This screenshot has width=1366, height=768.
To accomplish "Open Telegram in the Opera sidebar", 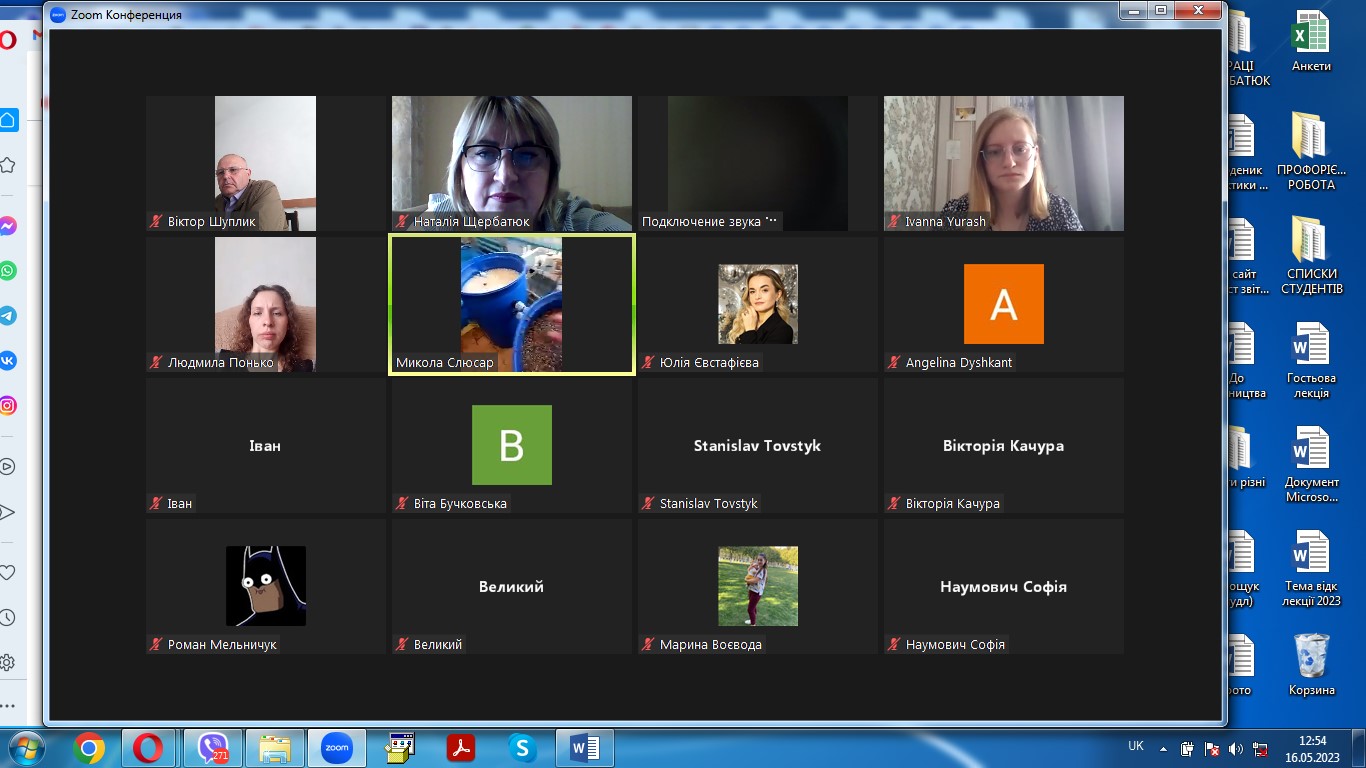I will tap(8, 316).
